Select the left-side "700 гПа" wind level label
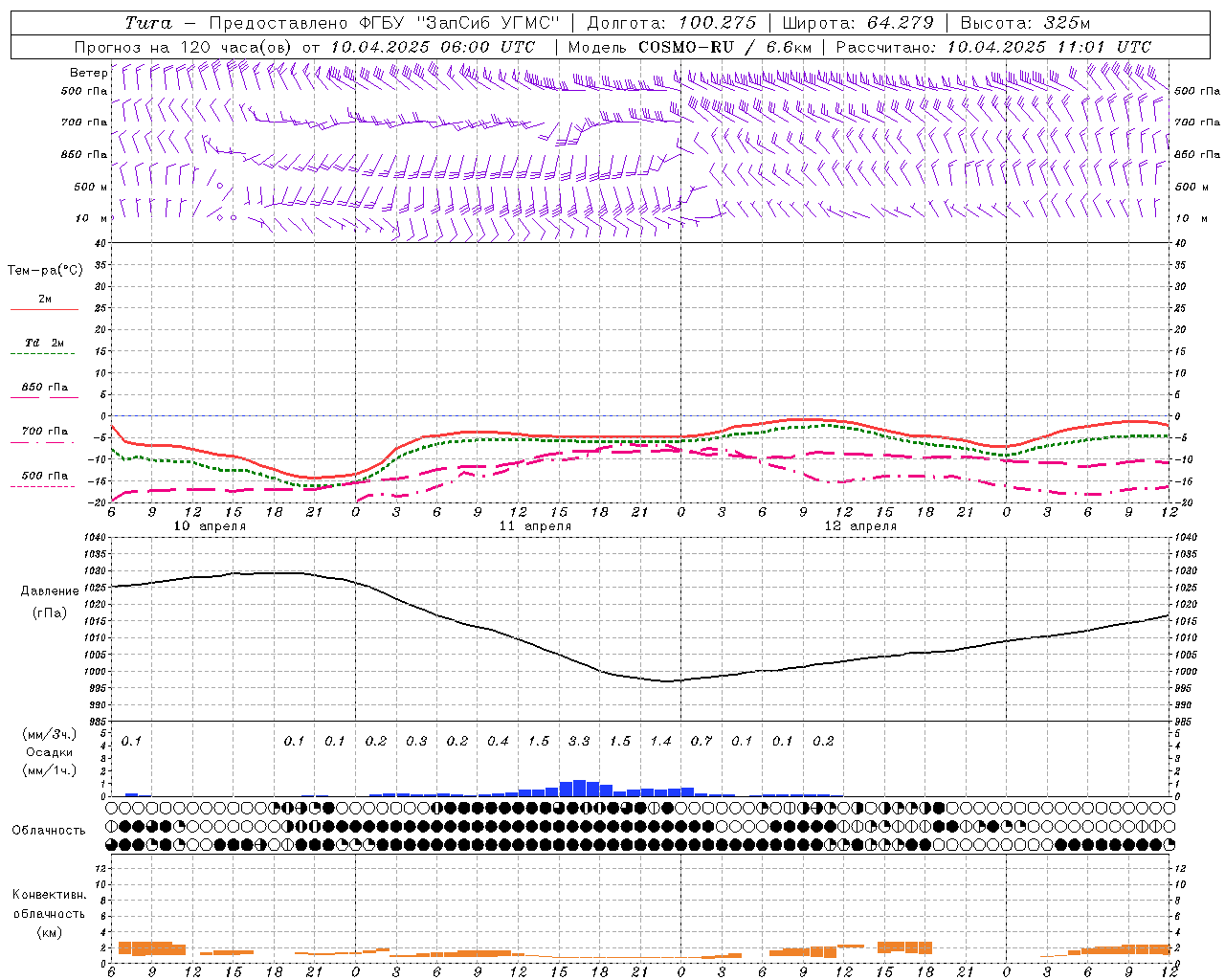1225x980 pixels. click(84, 122)
